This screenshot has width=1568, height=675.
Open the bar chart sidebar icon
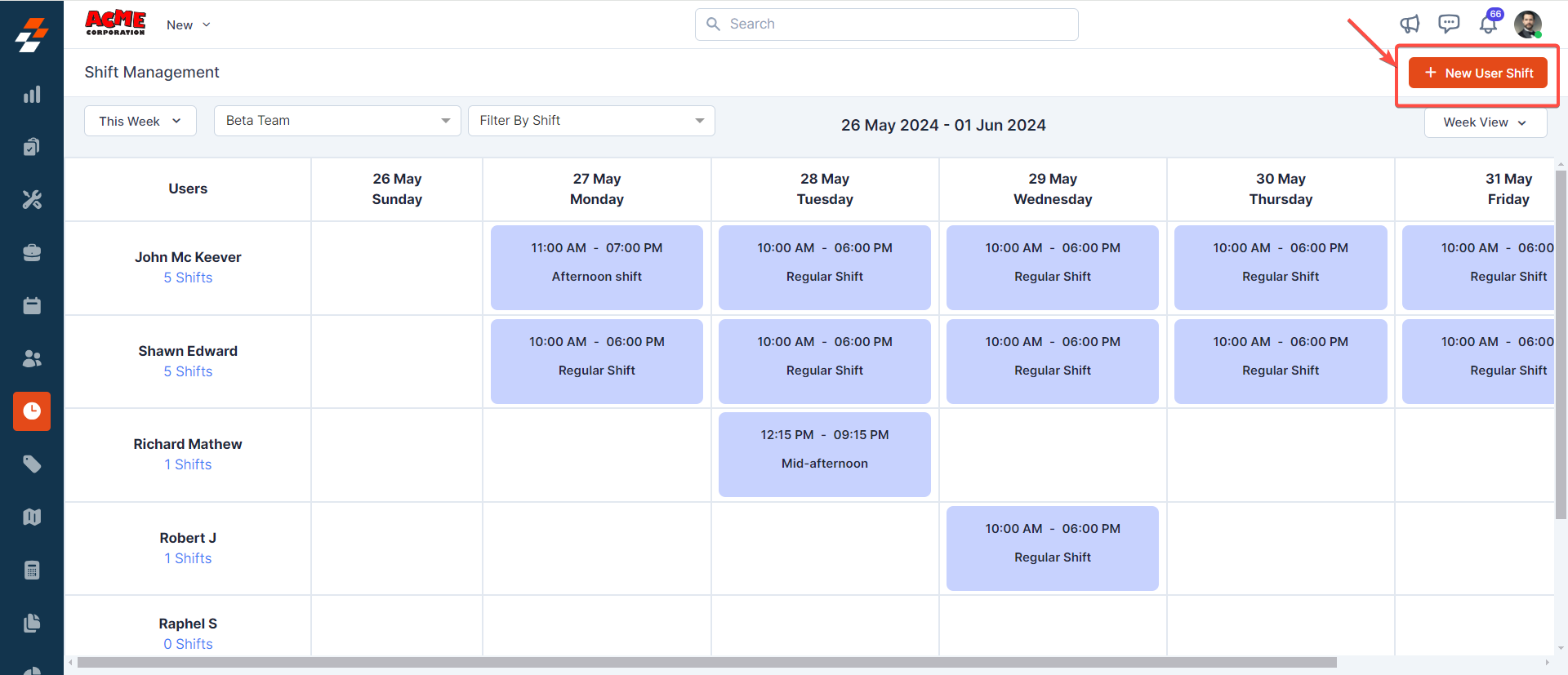[x=32, y=95]
